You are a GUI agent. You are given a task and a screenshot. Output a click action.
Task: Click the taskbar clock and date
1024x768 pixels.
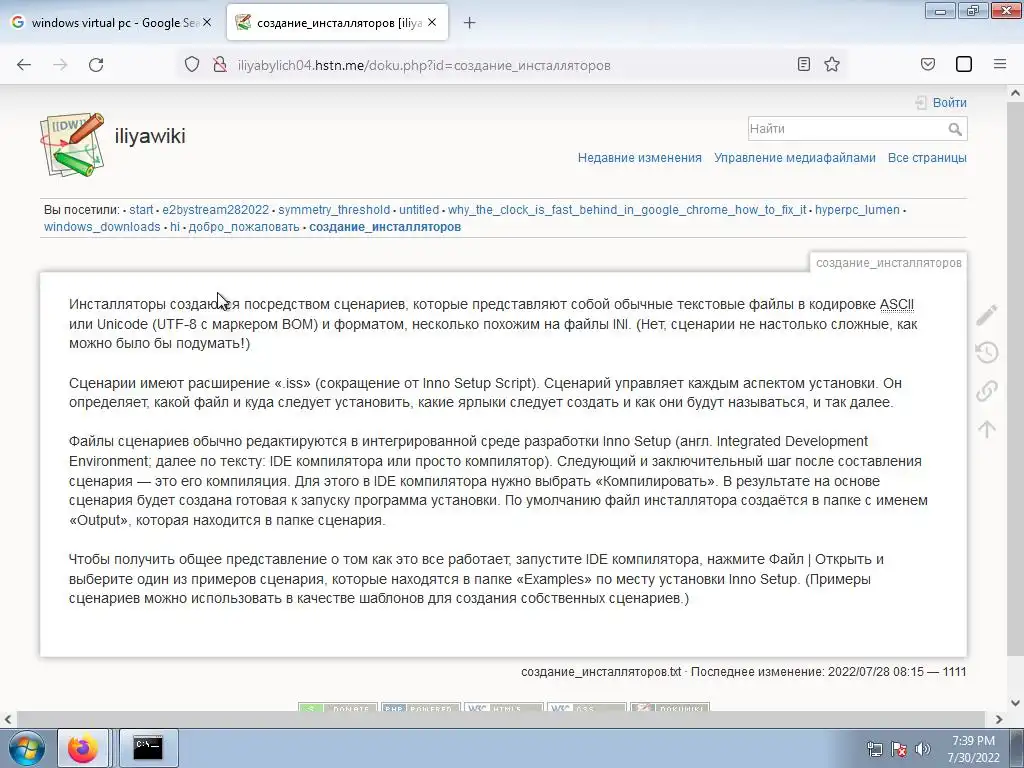[973, 749]
